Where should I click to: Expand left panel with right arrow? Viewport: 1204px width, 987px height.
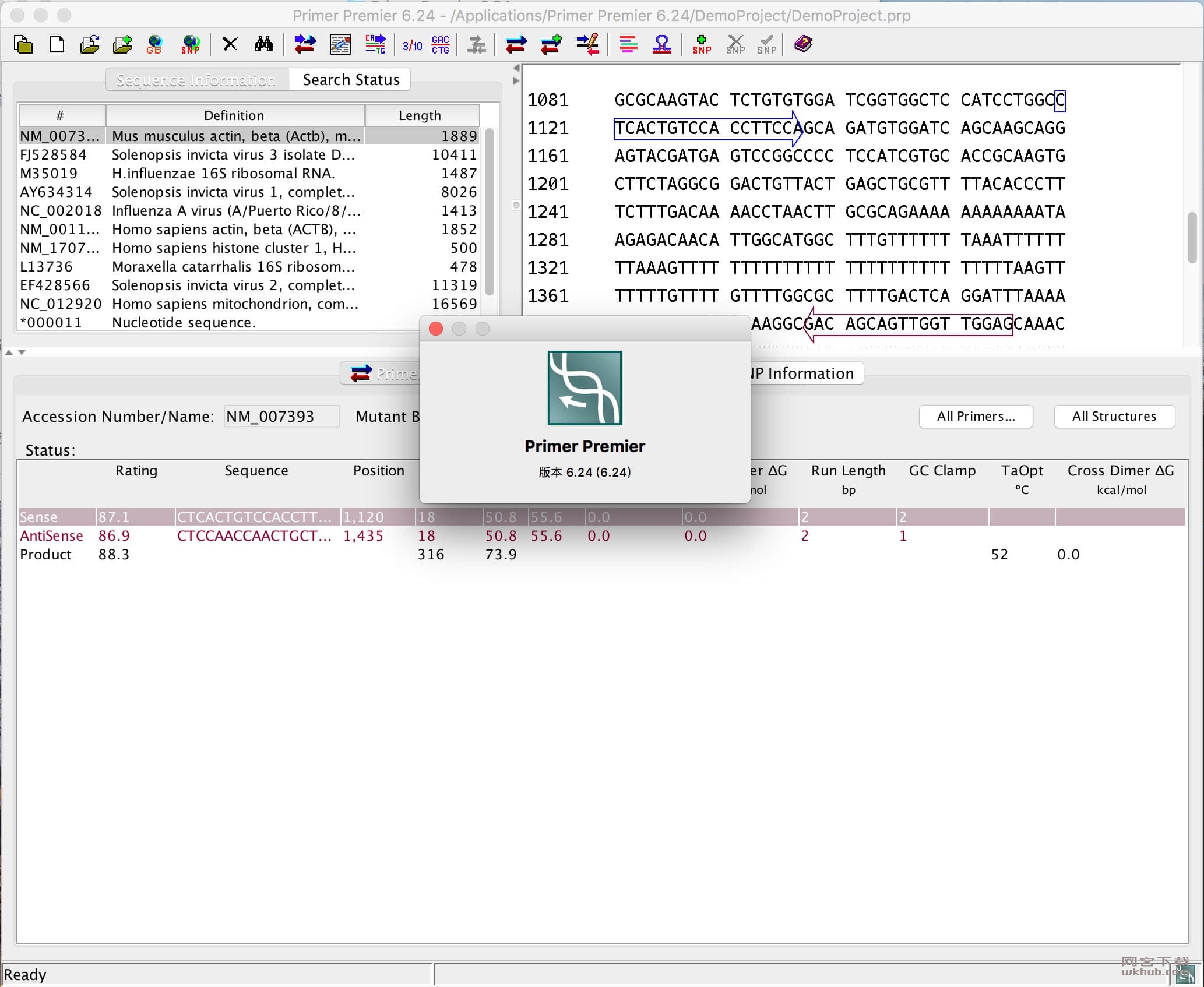(516, 80)
